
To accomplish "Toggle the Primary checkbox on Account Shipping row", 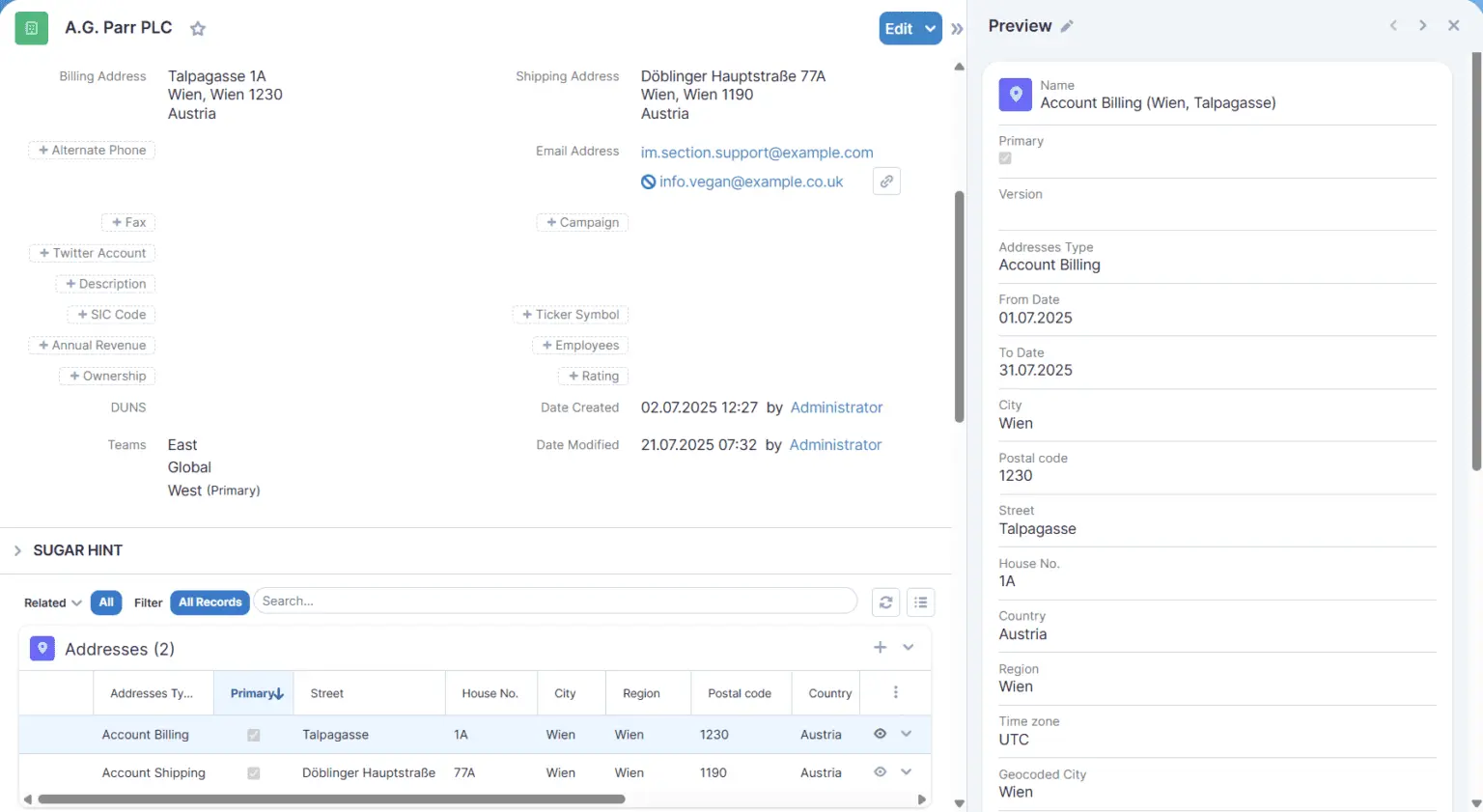I will pos(253,772).
